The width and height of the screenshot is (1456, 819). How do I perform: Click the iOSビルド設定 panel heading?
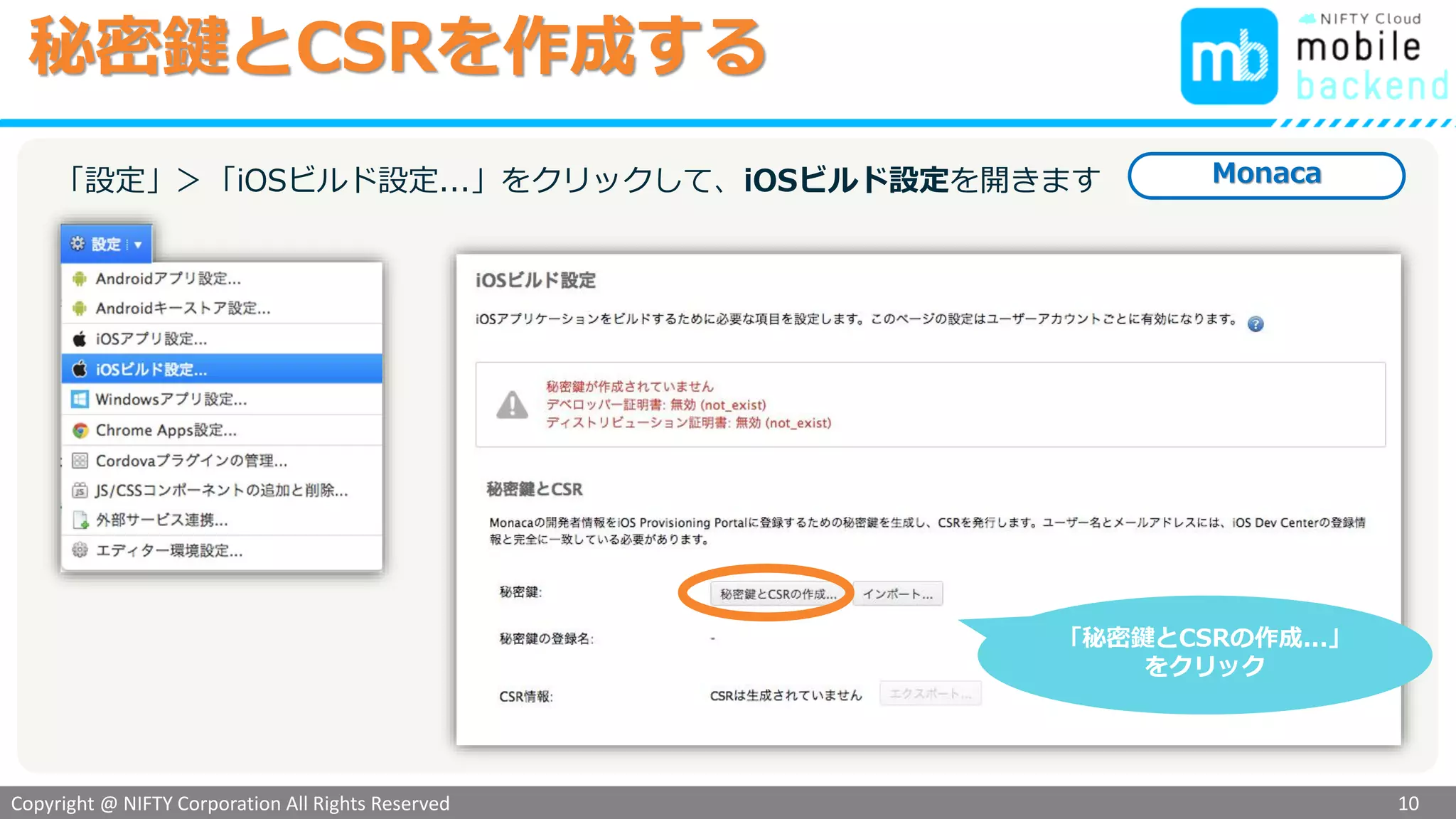[535, 280]
